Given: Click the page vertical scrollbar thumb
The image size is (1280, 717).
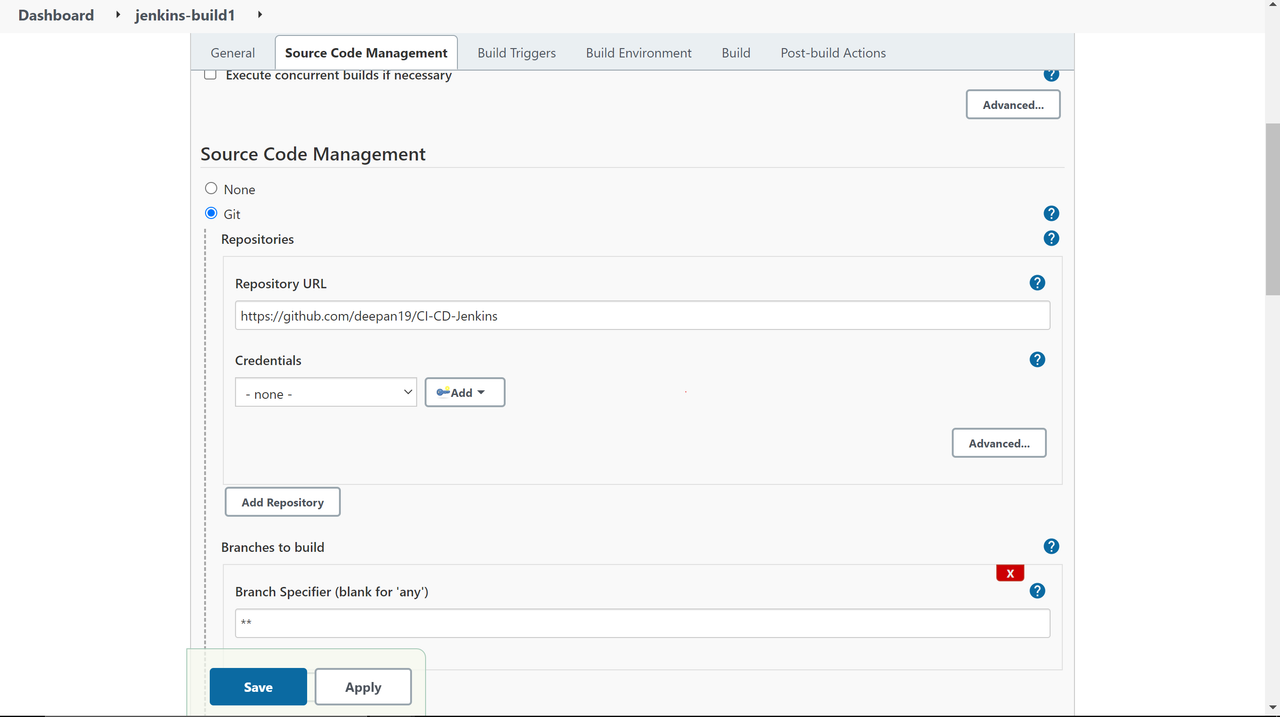Looking at the screenshot, I should click(1272, 208).
